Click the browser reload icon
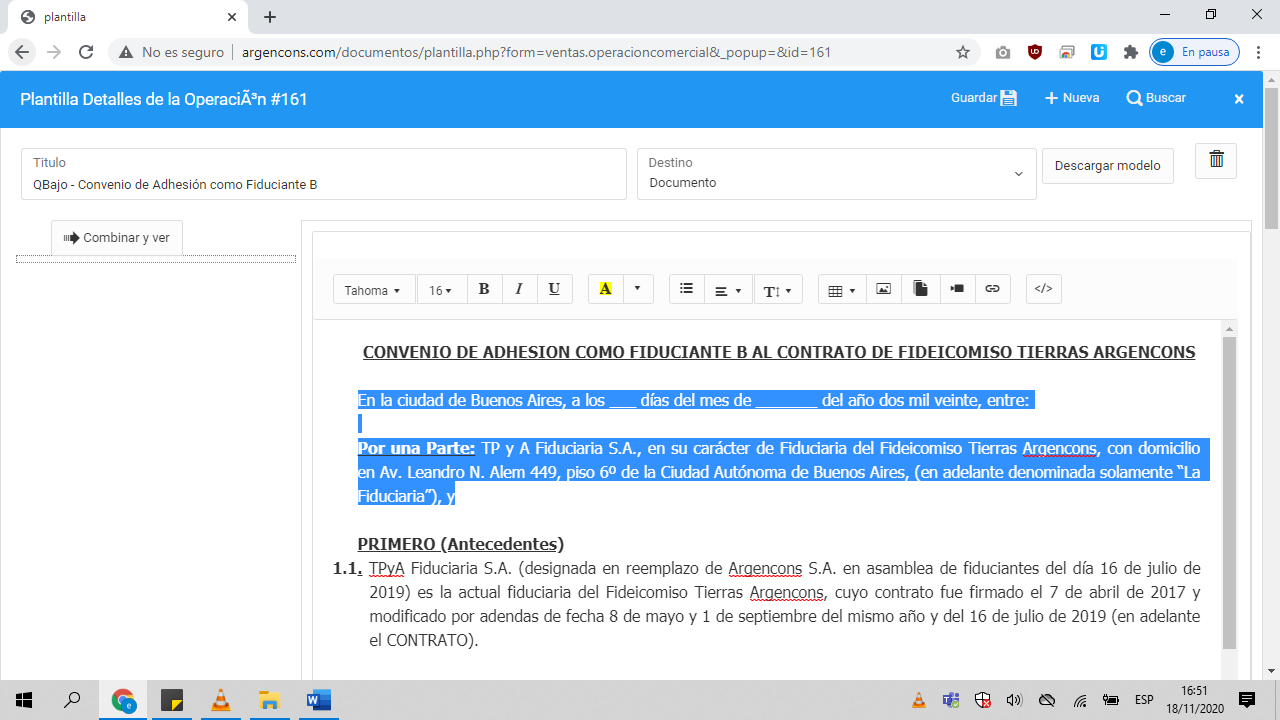1280x720 pixels. click(x=86, y=52)
